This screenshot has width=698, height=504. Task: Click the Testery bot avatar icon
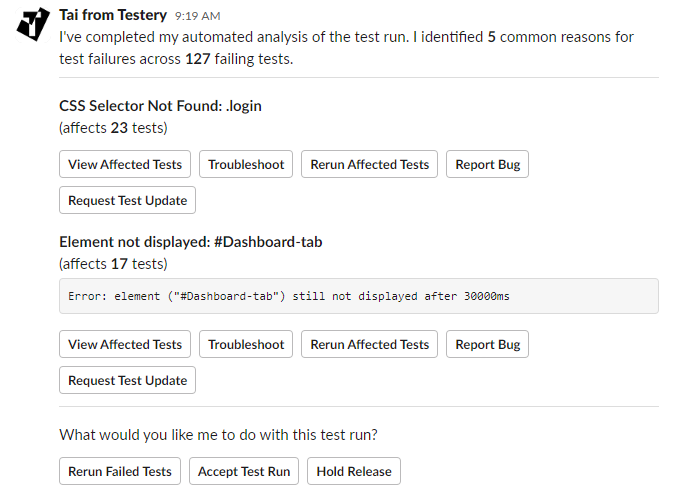tap(33, 24)
